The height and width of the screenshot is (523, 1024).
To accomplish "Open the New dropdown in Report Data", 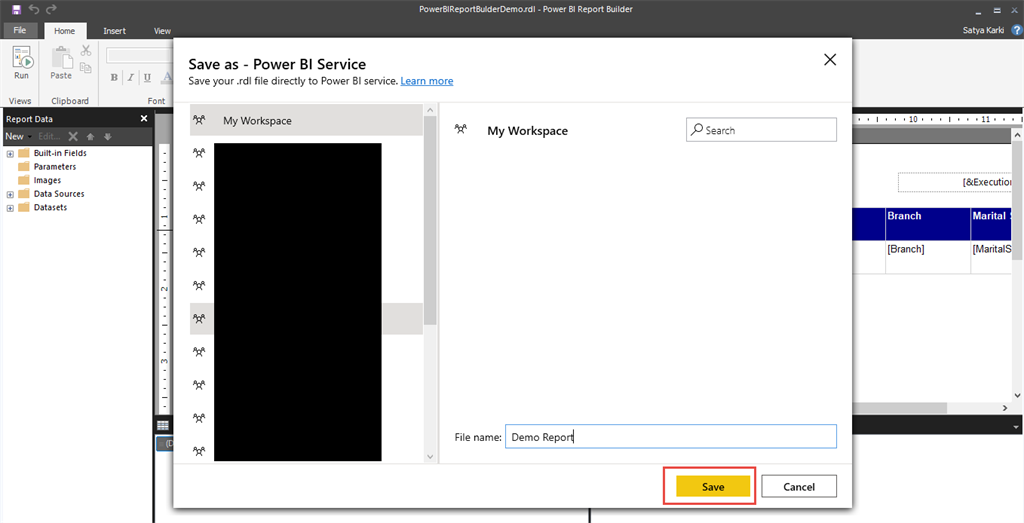I will pyautogui.click(x=19, y=136).
